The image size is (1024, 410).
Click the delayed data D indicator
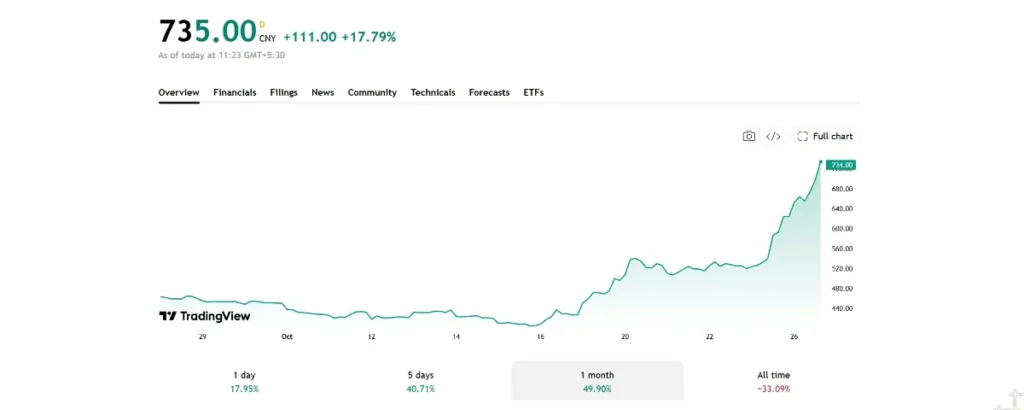[263, 25]
